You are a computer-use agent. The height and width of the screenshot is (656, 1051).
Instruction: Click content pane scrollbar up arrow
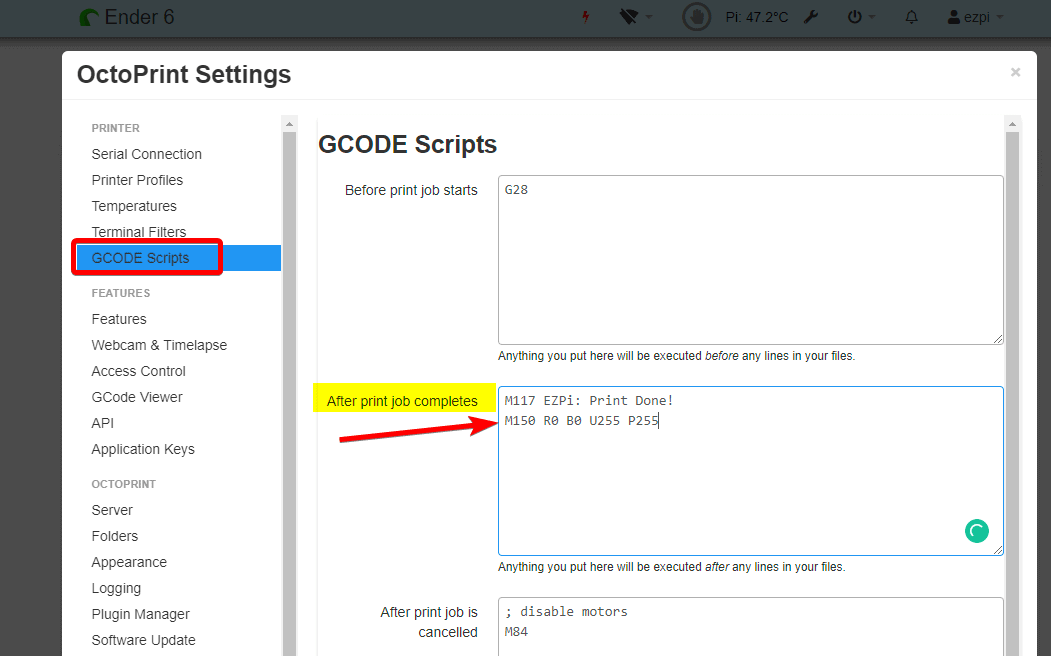coord(1012,124)
